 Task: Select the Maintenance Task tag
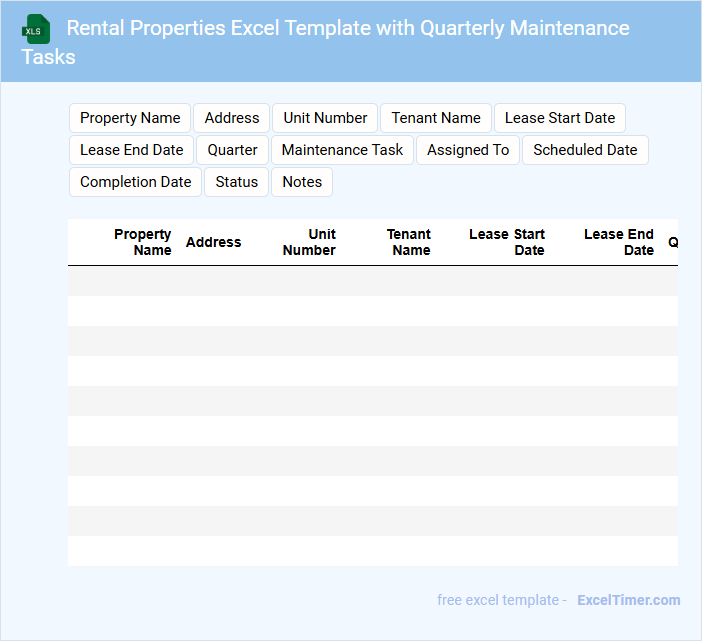point(342,150)
